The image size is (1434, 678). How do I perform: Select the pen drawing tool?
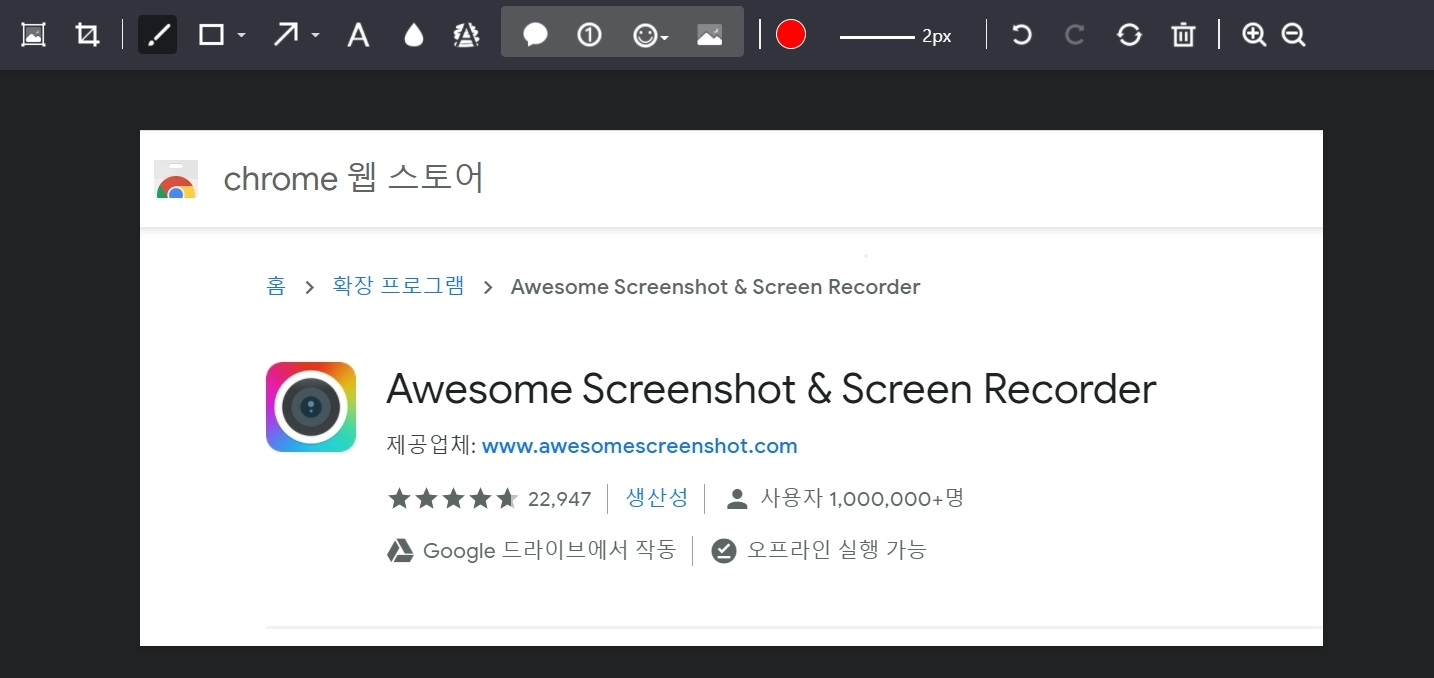coord(157,36)
